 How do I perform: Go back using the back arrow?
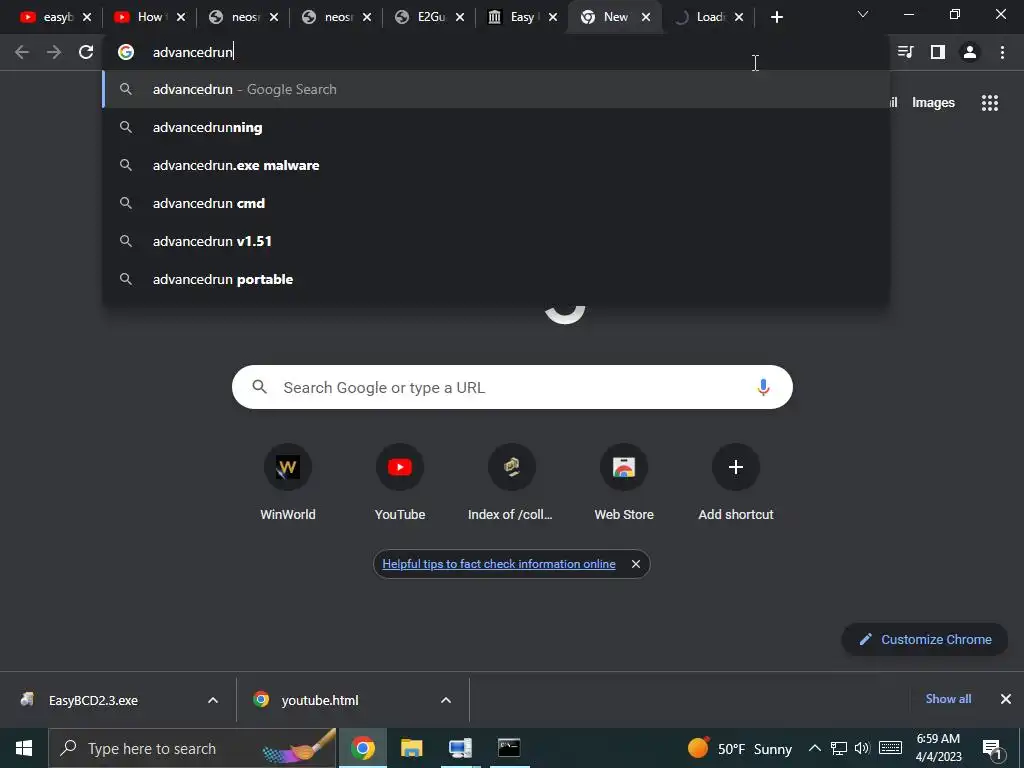tap(22, 52)
